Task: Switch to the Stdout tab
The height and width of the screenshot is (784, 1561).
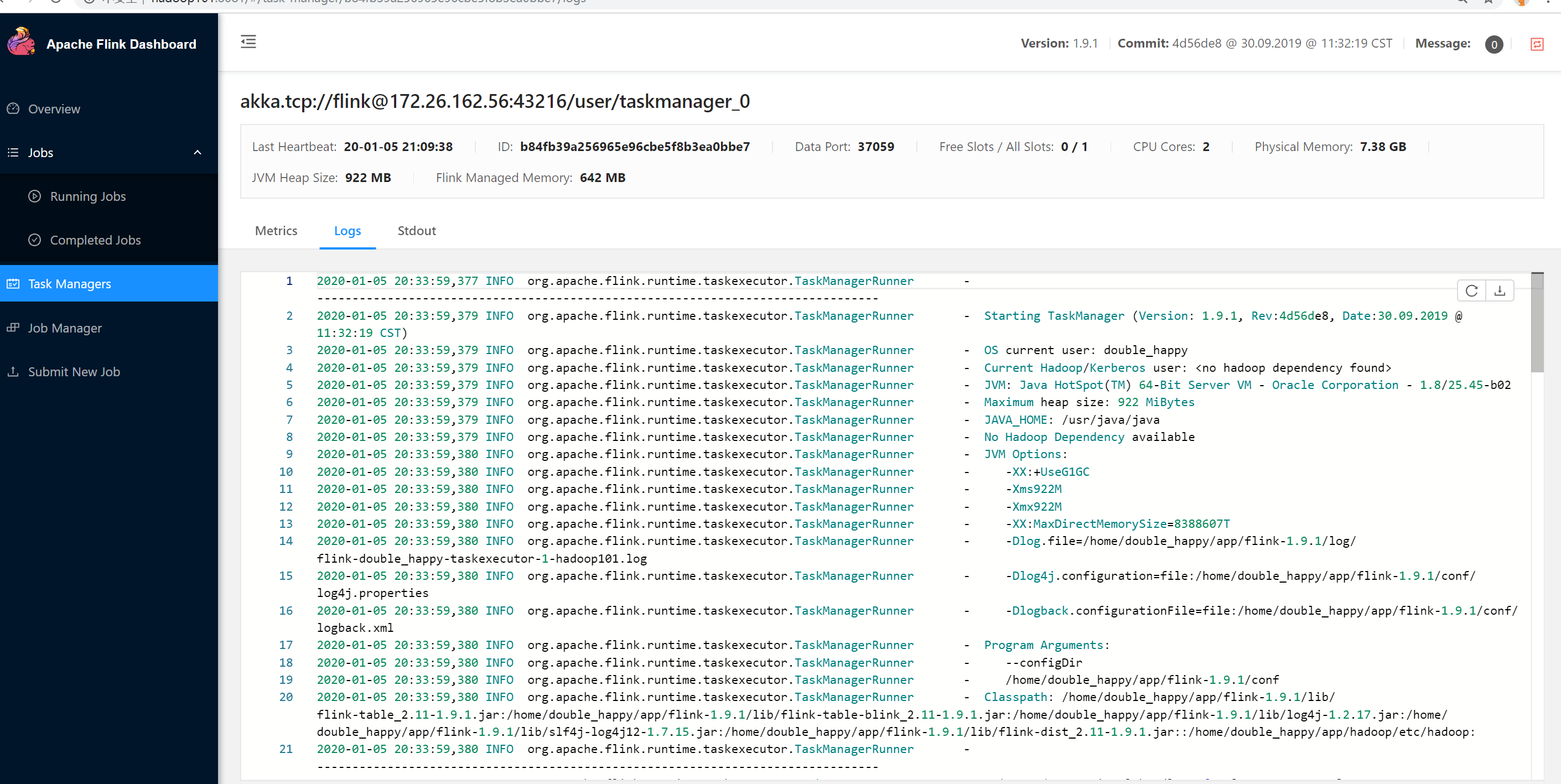Action: (416, 231)
